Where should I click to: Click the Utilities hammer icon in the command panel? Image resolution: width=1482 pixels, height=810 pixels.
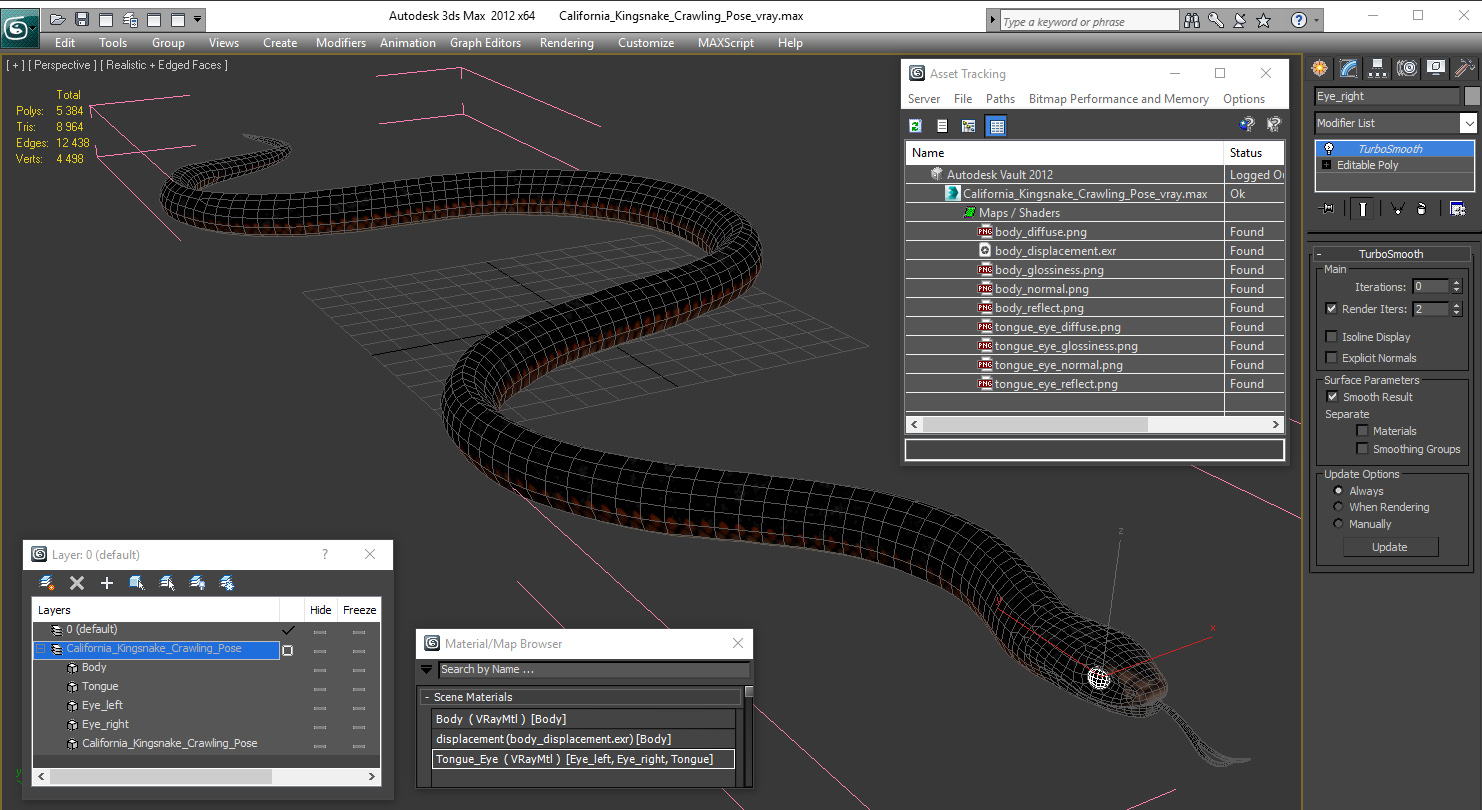coord(1465,68)
